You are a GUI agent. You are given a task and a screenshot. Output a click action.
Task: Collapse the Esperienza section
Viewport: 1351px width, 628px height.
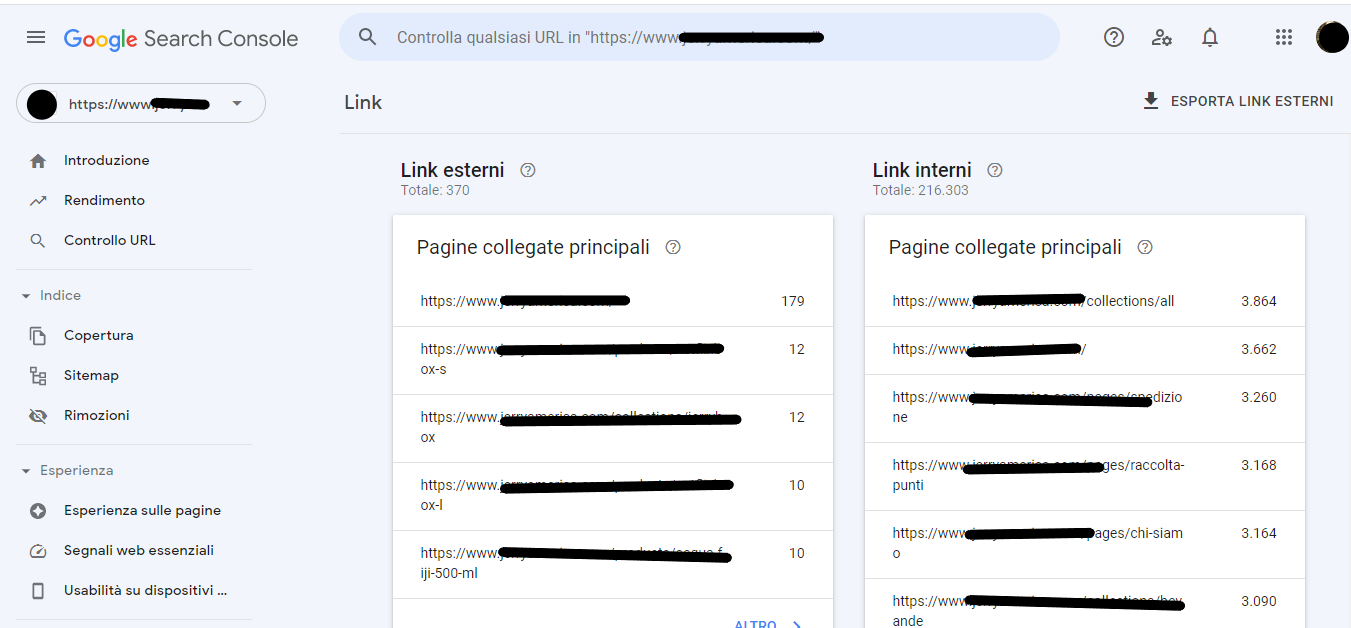click(26, 471)
